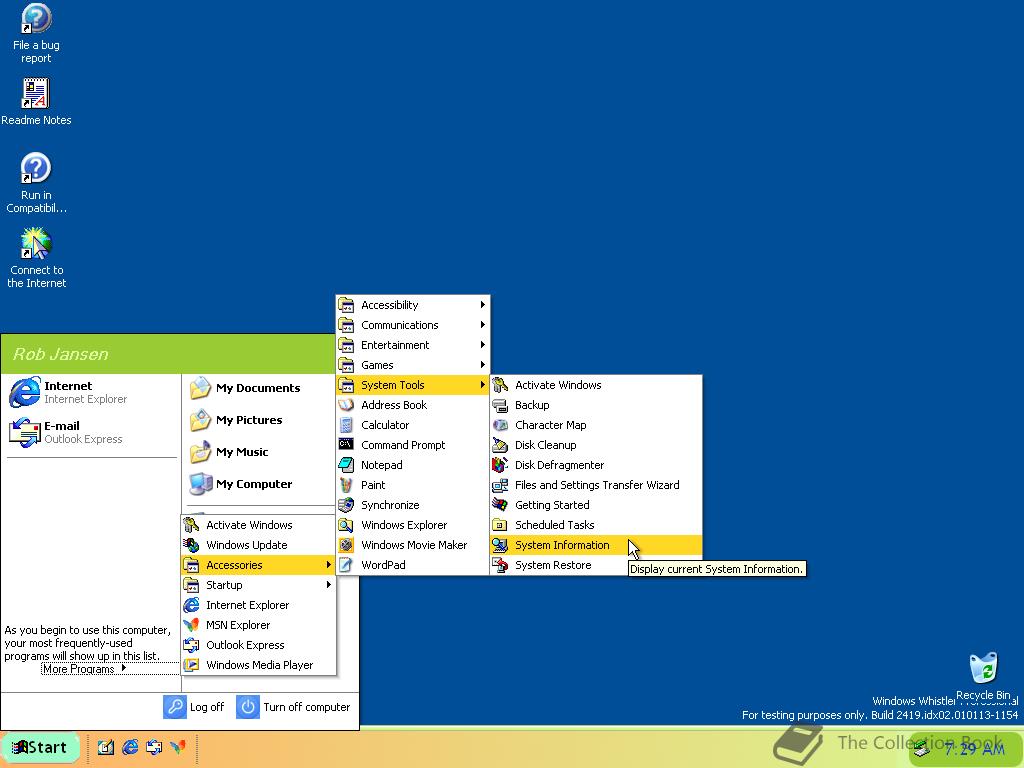Viewport: 1024px width, 768px height.
Task: Expand the Accessories submenu arrow
Action: (x=328, y=565)
